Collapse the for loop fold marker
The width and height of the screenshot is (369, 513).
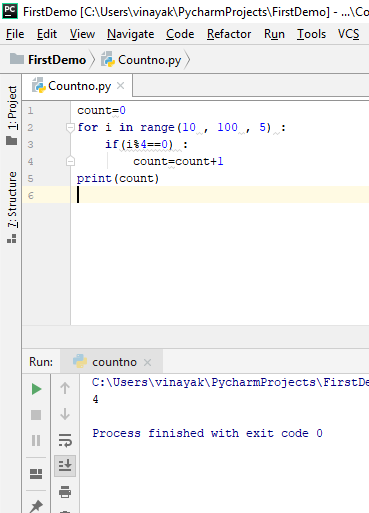tap(70, 127)
